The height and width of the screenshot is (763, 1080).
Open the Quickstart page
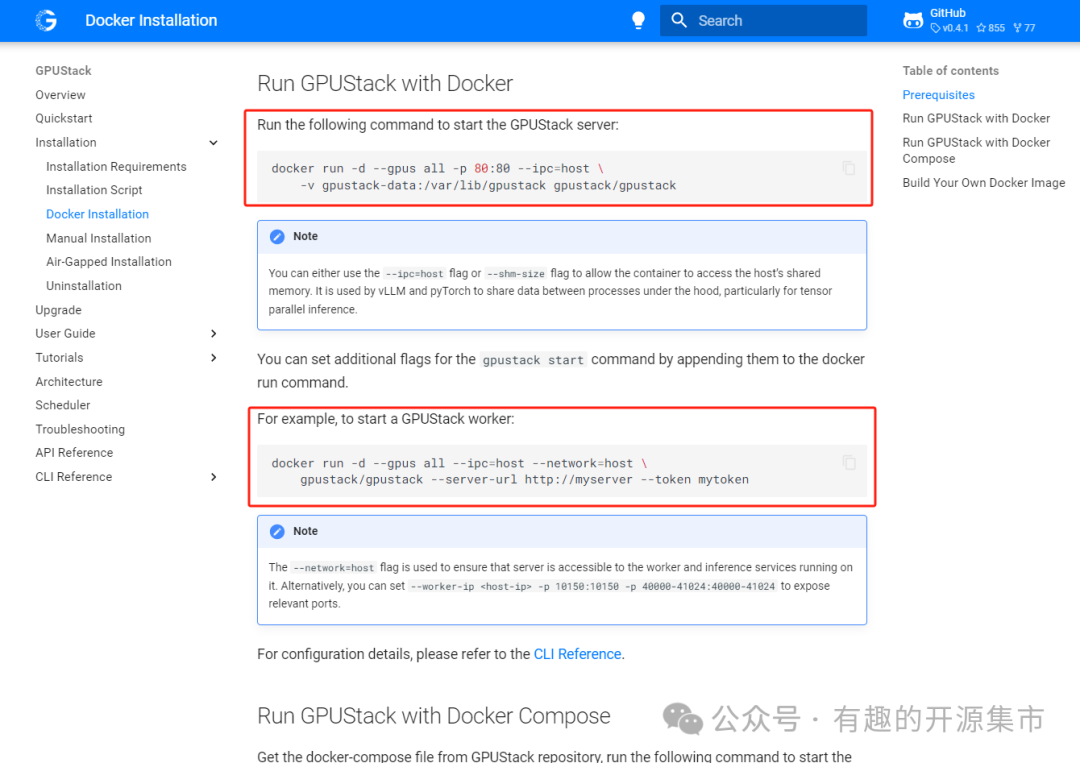tap(63, 118)
